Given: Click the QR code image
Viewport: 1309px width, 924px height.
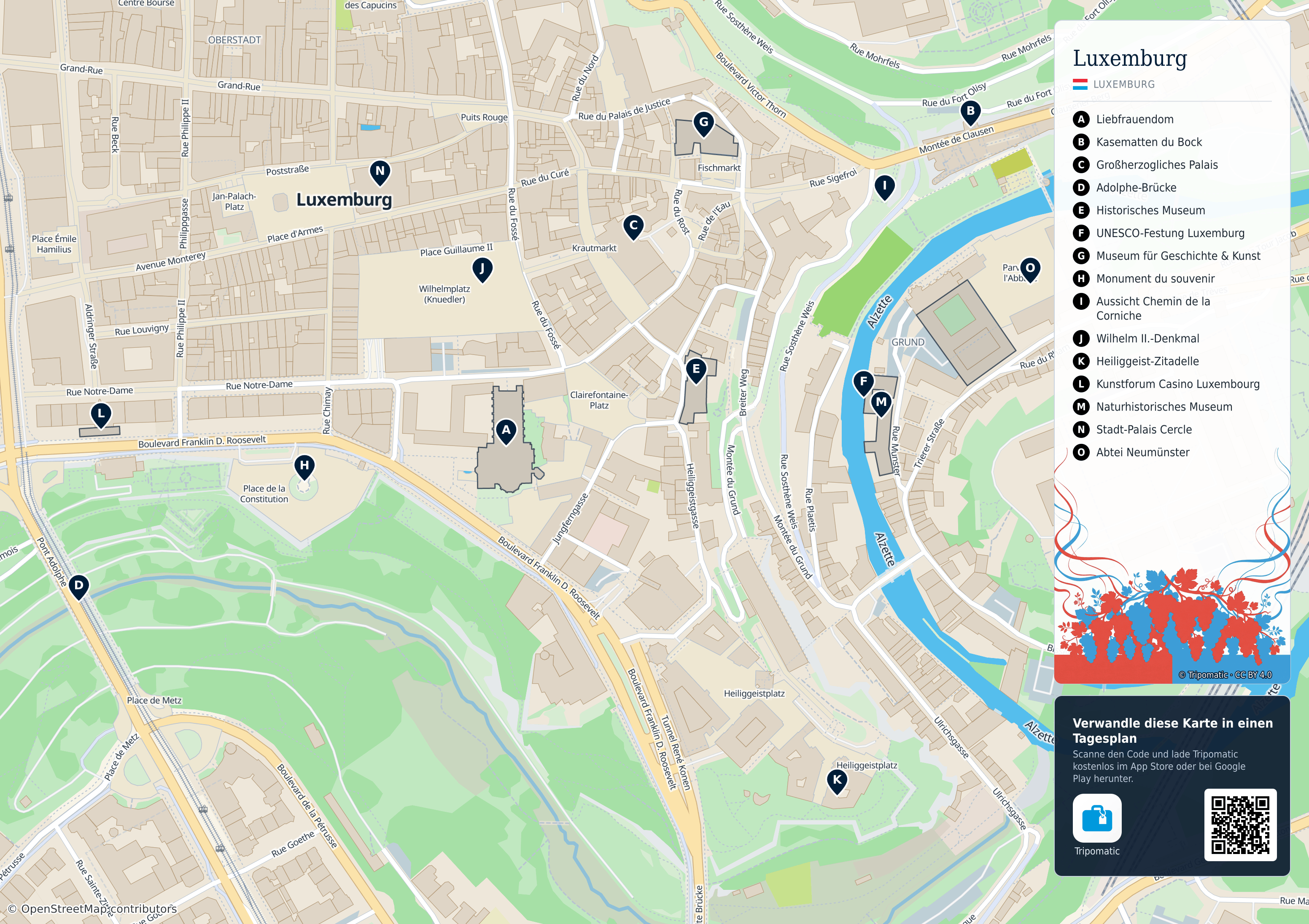Looking at the screenshot, I should pos(1240,825).
